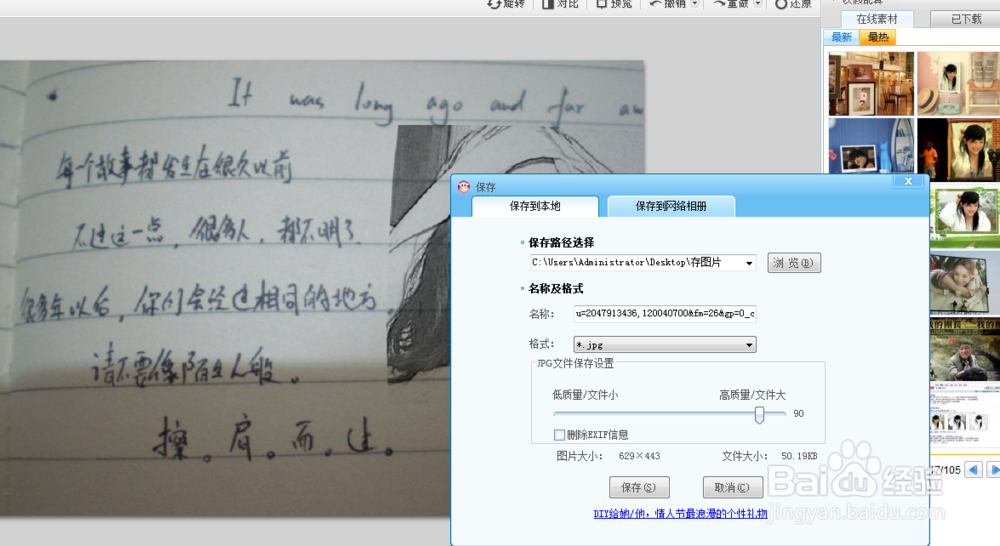Choose the pink shelf frame template thumbnail
The width and height of the screenshot is (1000, 546).
(959, 84)
